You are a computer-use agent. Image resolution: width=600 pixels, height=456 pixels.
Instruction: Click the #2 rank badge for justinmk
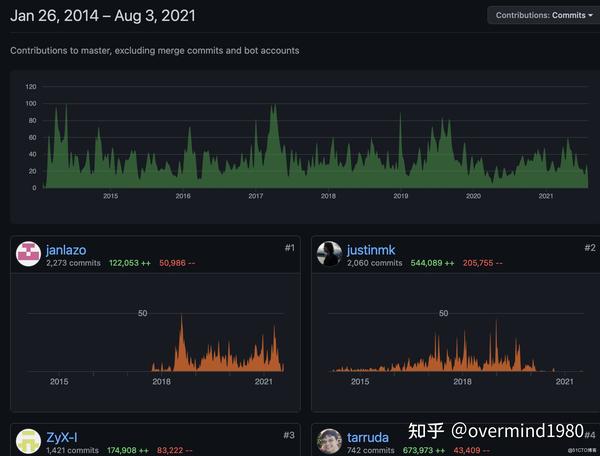click(x=590, y=248)
